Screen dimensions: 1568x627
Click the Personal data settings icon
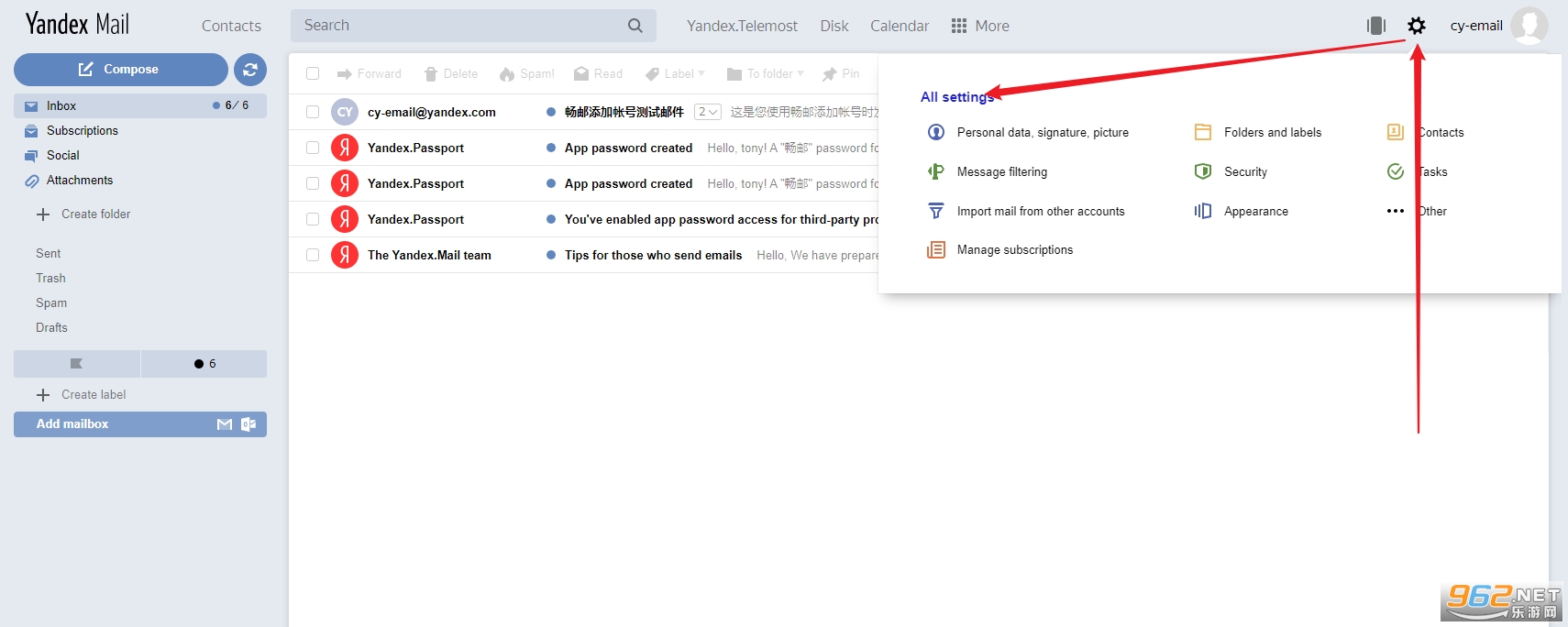[x=936, y=132]
